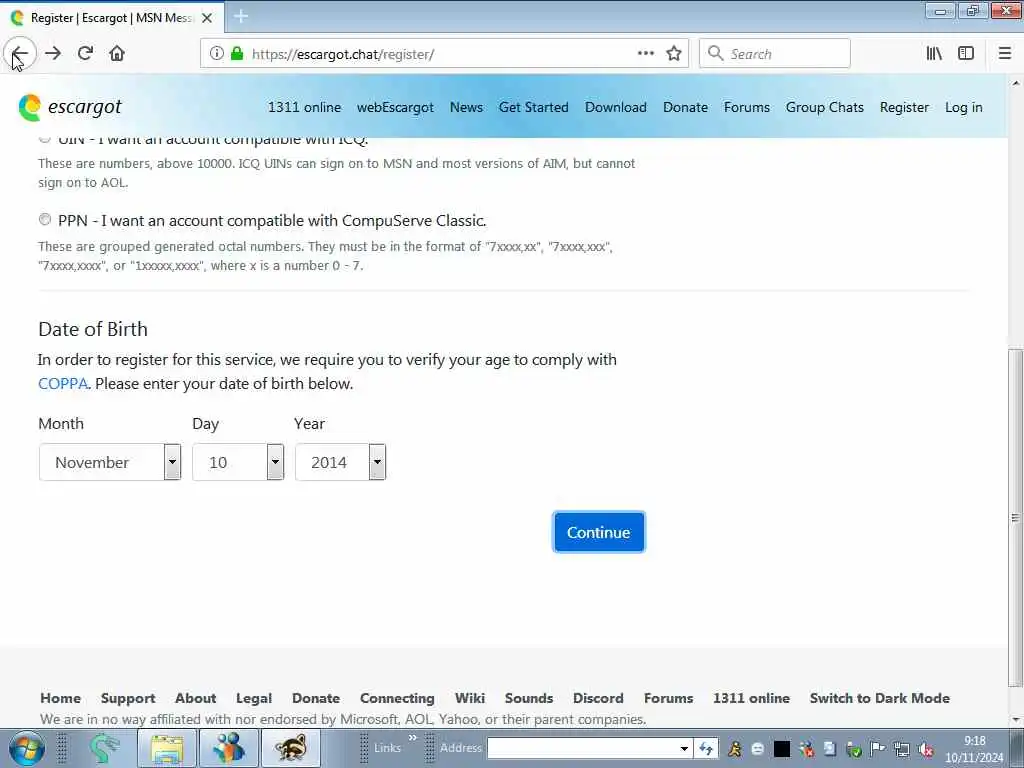The image size is (1024, 768).
Task: Click the taskbar Address go arrows button
Action: pyautogui.click(x=705, y=749)
